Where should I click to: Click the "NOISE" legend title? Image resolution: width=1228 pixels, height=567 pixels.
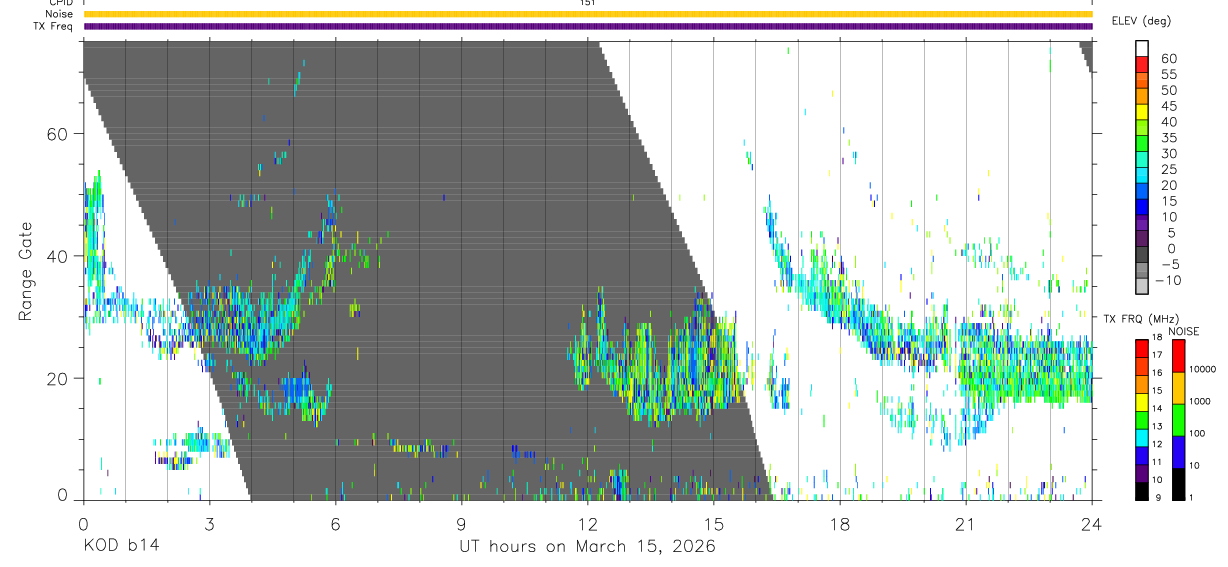(1184, 331)
